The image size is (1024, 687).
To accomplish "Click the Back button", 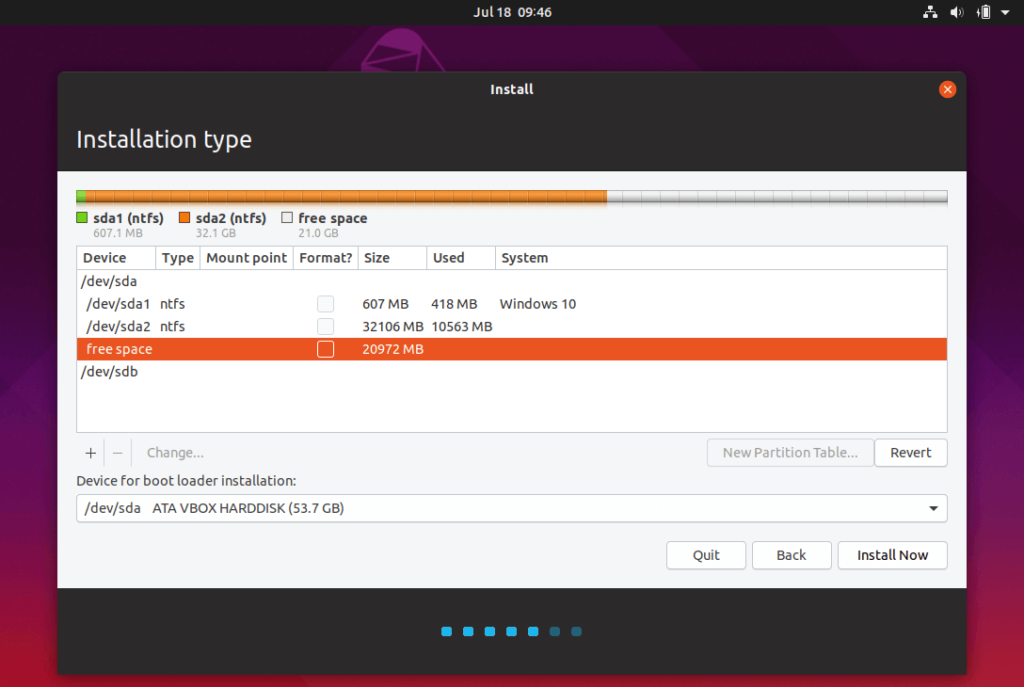I will click(791, 555).
